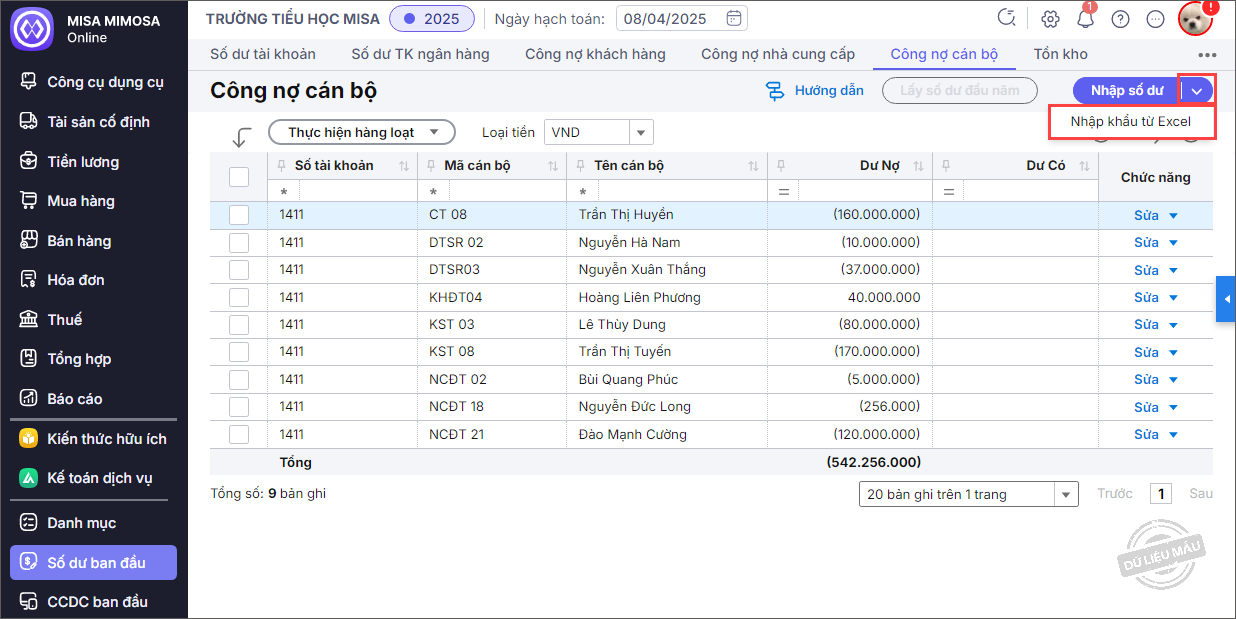Click the refresh data icon in header
Viewport: 1236px width, 619px height.
click(1007, 18)
